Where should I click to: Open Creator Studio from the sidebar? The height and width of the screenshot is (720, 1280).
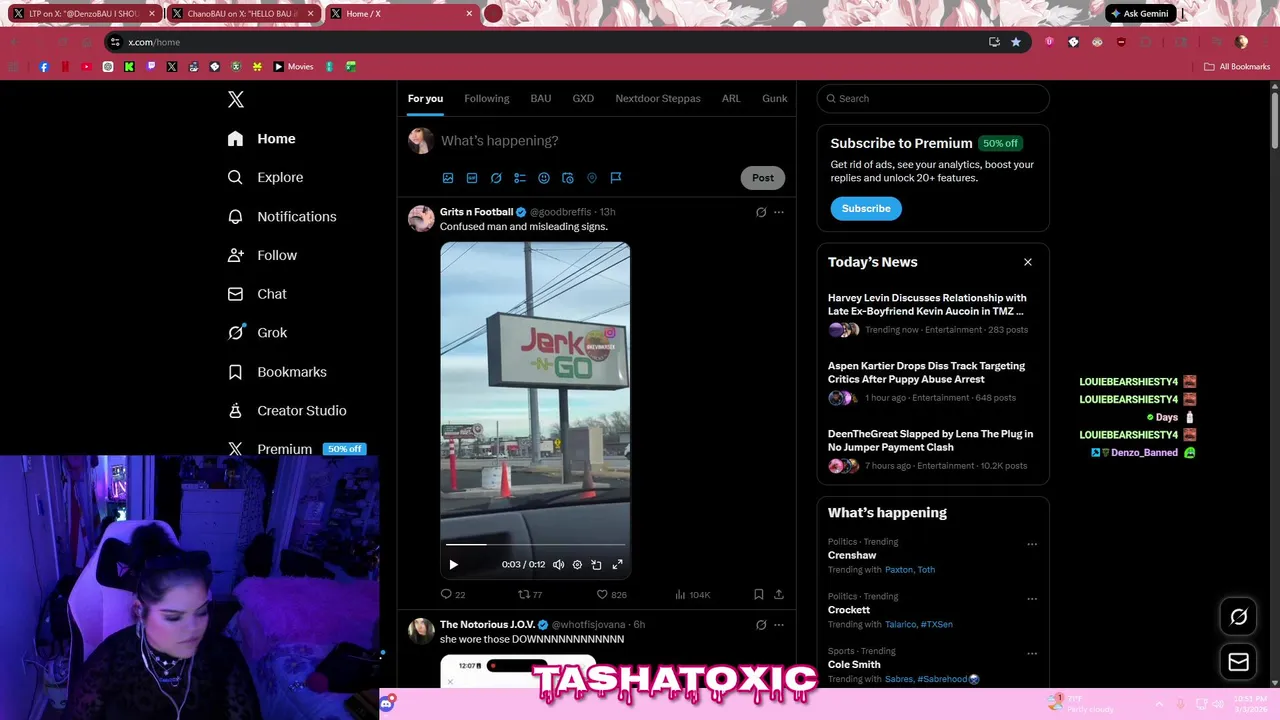pyautogui.click(x=288, y=411)
